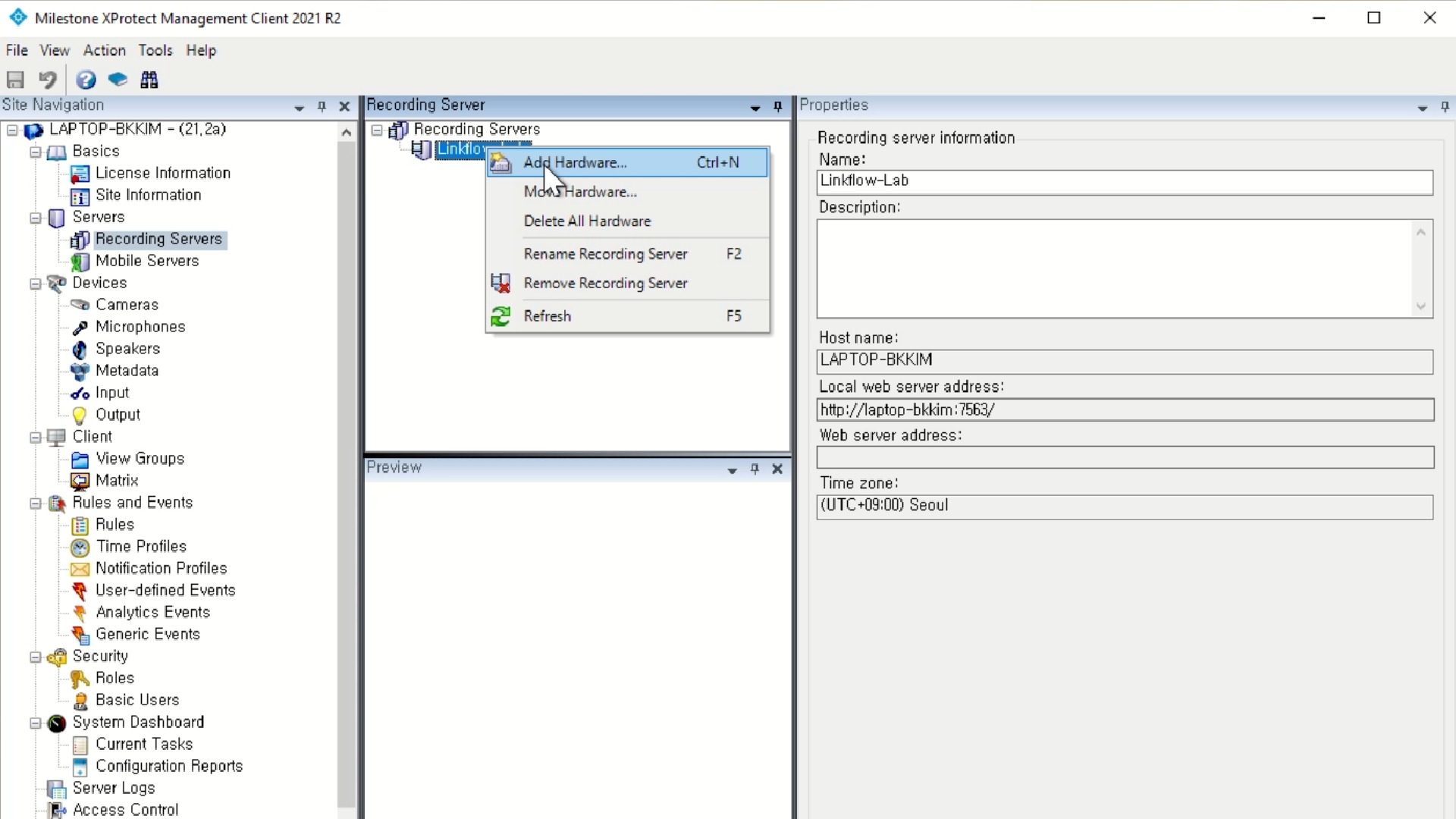Click the Web server address field

pos(1125,457)
